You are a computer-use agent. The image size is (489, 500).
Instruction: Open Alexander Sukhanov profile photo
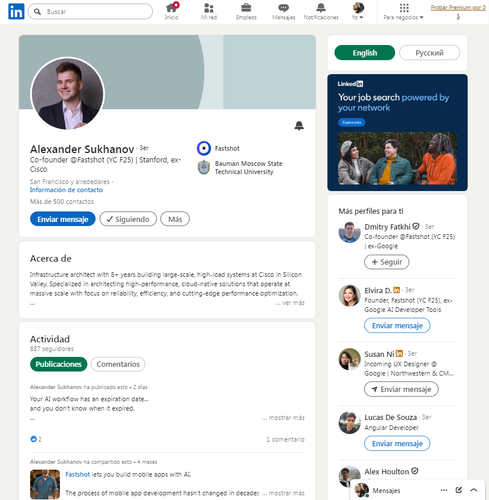68,94
